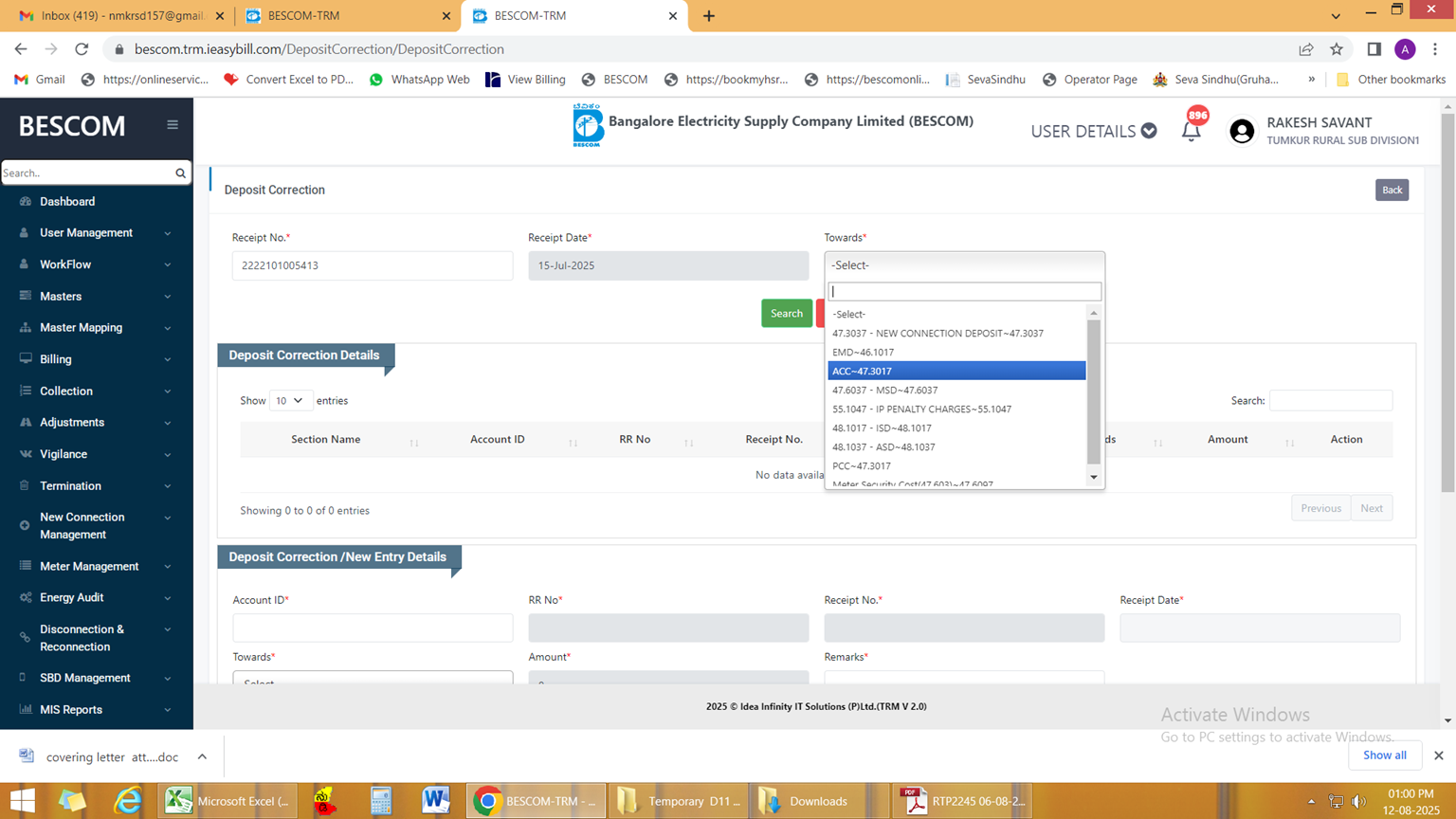The image size is (1456, 819).
Task: Select ACC~47.3017 from the Towards list
Action: (x=955, y=371)
